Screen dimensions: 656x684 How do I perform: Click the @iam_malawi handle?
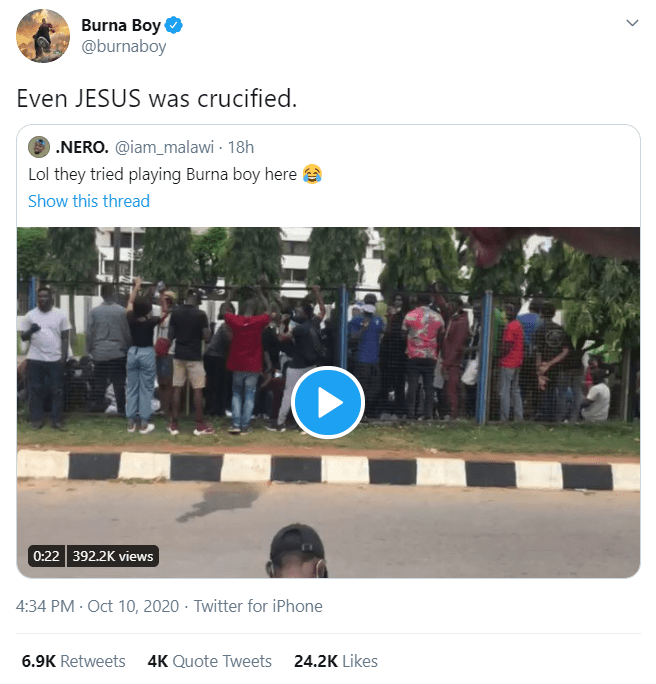165,147
